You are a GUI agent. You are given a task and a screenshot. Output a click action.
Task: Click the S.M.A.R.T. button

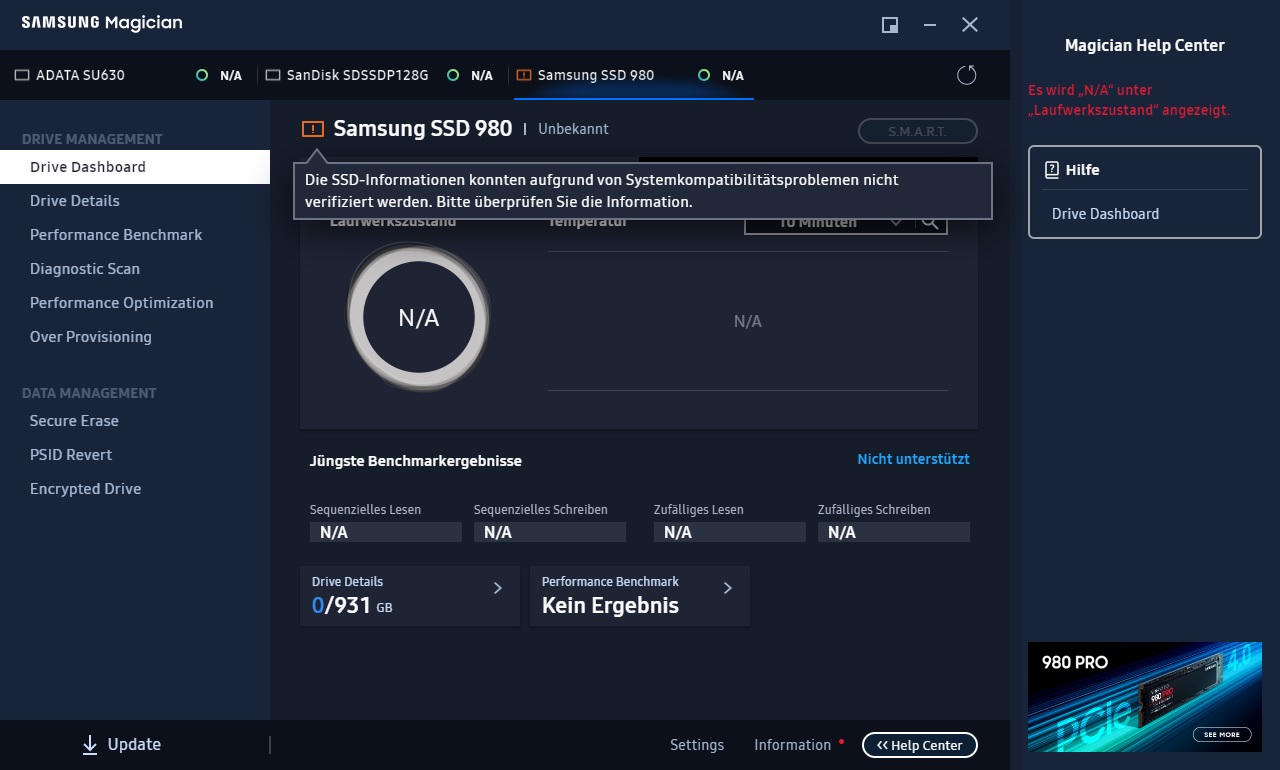(917, 131)
